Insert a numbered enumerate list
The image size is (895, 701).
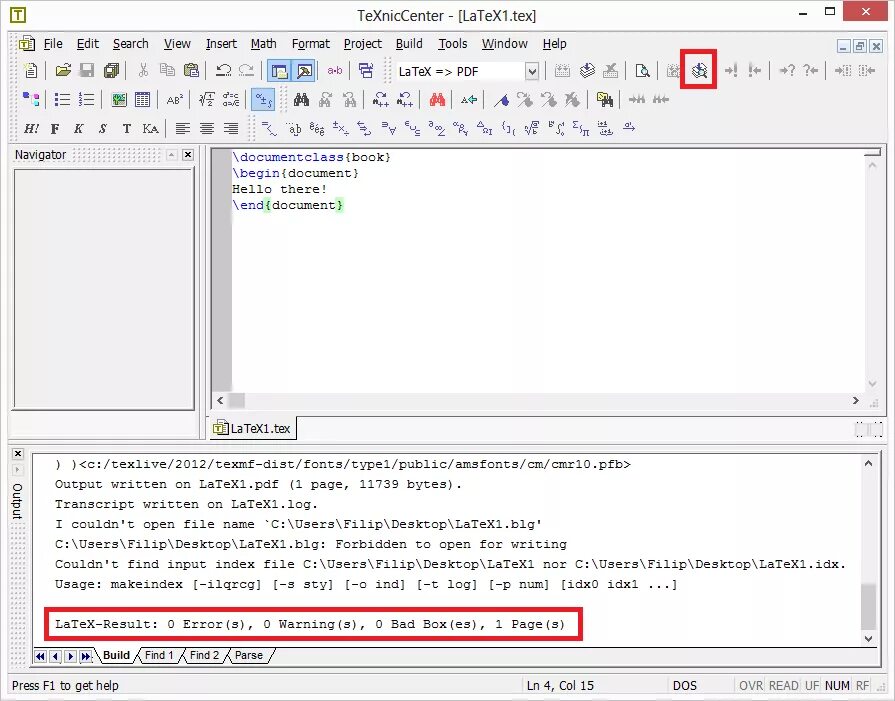tap(86, 99)
